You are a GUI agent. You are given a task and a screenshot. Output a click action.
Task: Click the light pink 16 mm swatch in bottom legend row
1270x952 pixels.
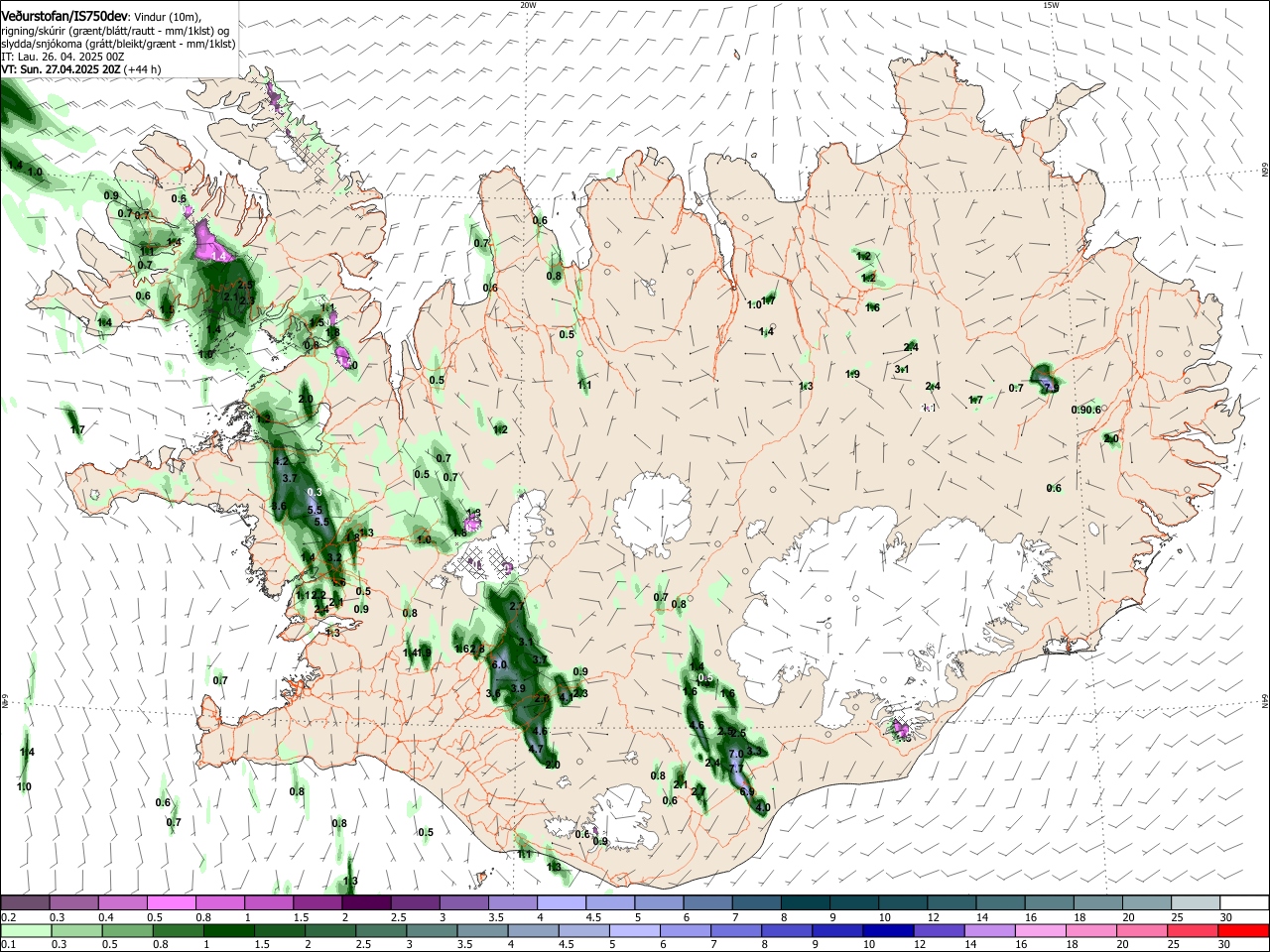[x=1042, y=930]
